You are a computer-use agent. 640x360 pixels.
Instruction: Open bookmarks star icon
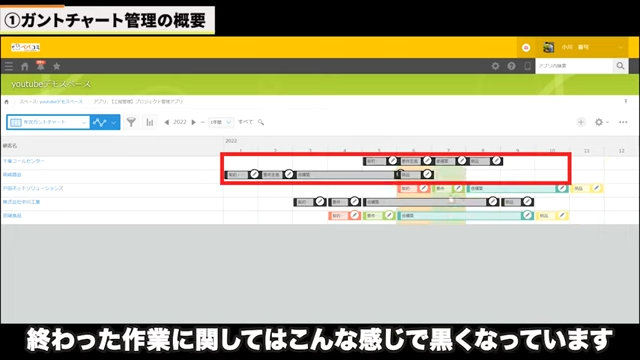coord(56,66)
